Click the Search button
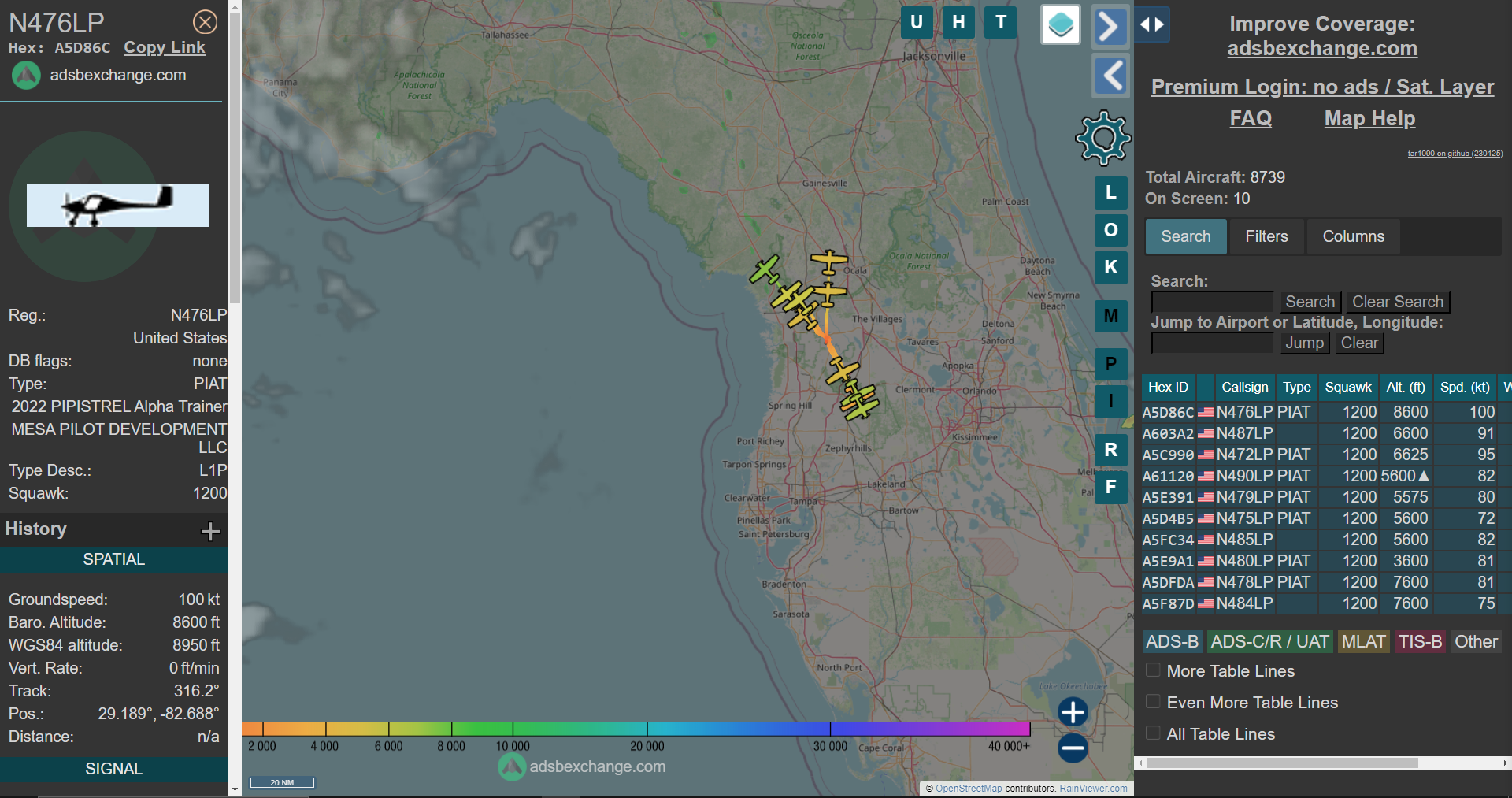This screenshot has height=798, width=1512. (1310, 302)
